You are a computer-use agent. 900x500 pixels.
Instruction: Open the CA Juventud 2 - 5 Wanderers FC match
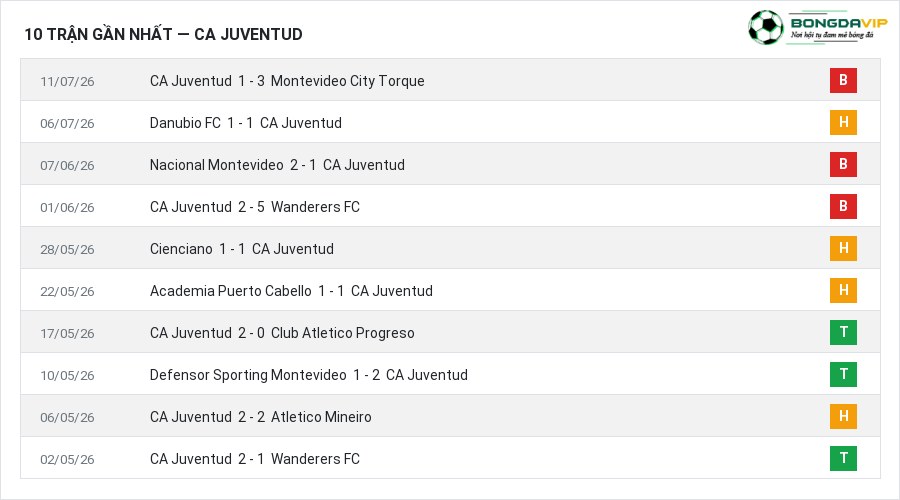click(x=255, y=207)
